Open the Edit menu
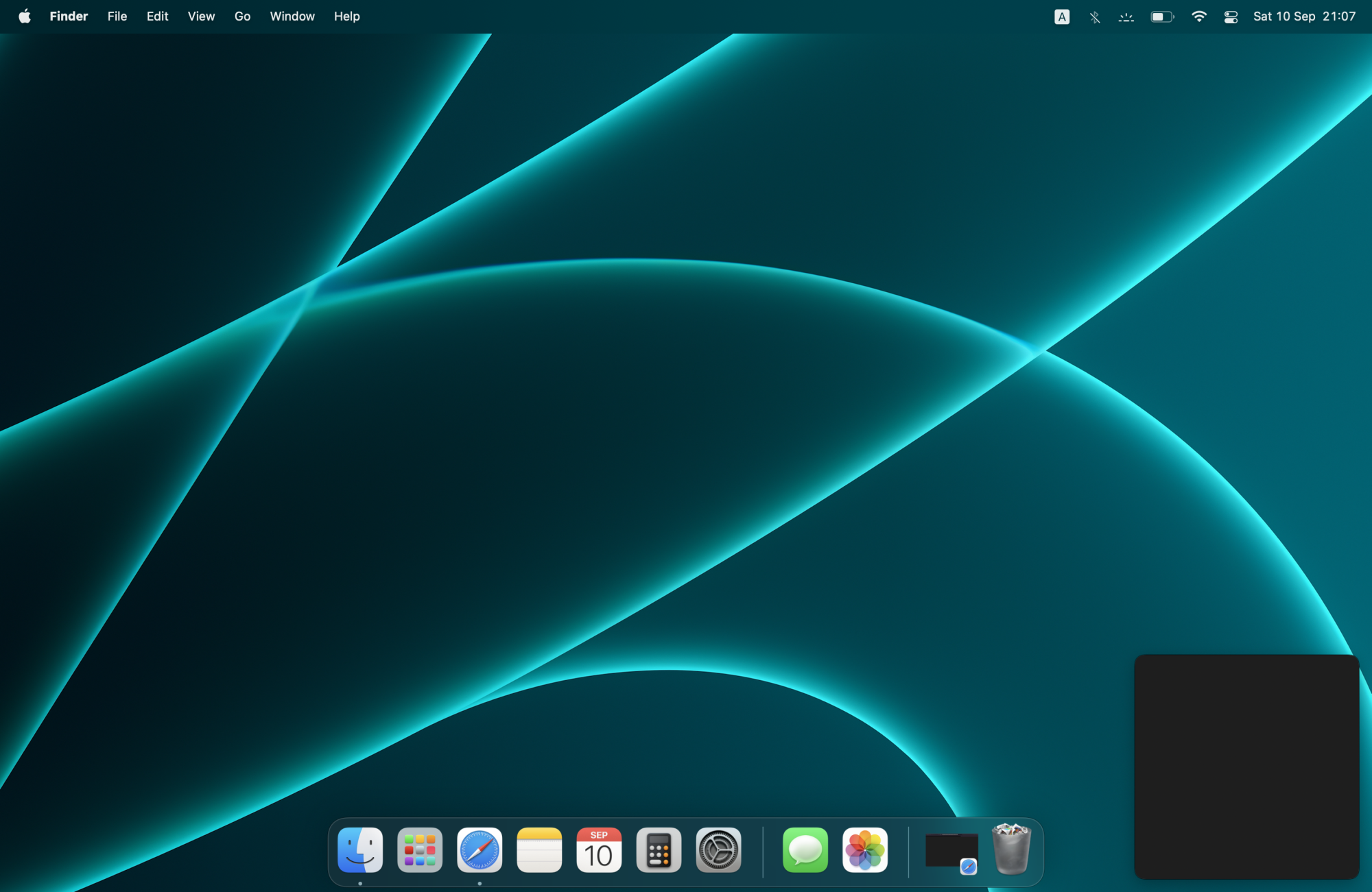 click(157, 16)
